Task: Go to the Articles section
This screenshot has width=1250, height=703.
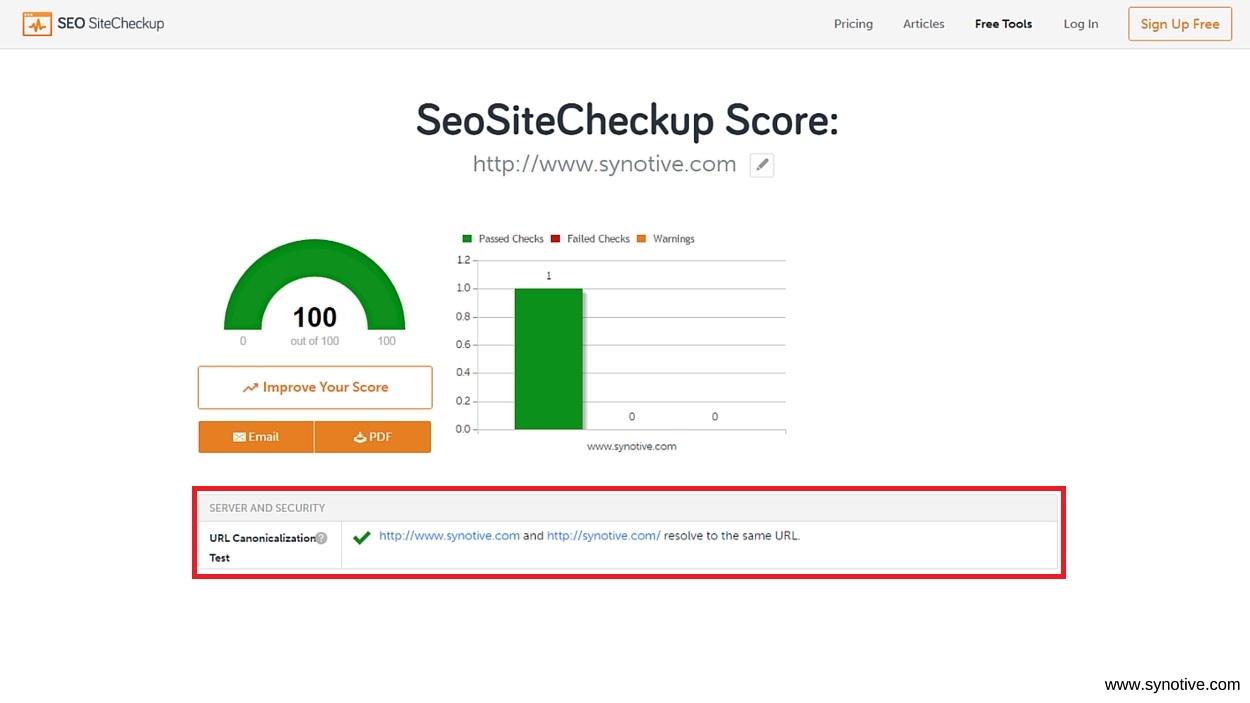Action: pyautogui.click(x=924, y=24)
